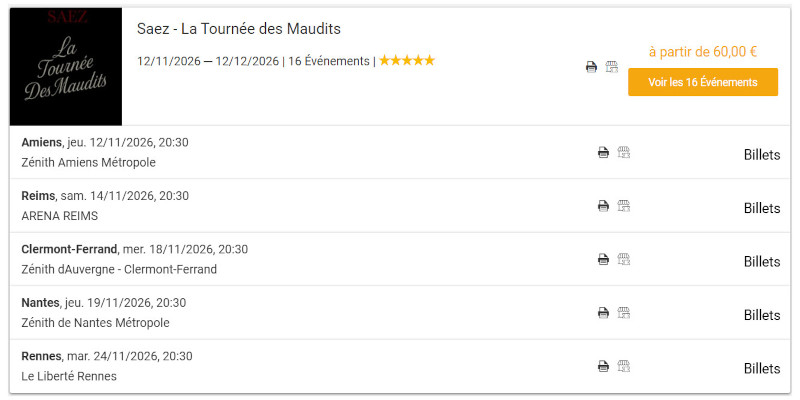
Task: Click the store icon for the Clermont-Ferrand event
Action: pos(624,259)
